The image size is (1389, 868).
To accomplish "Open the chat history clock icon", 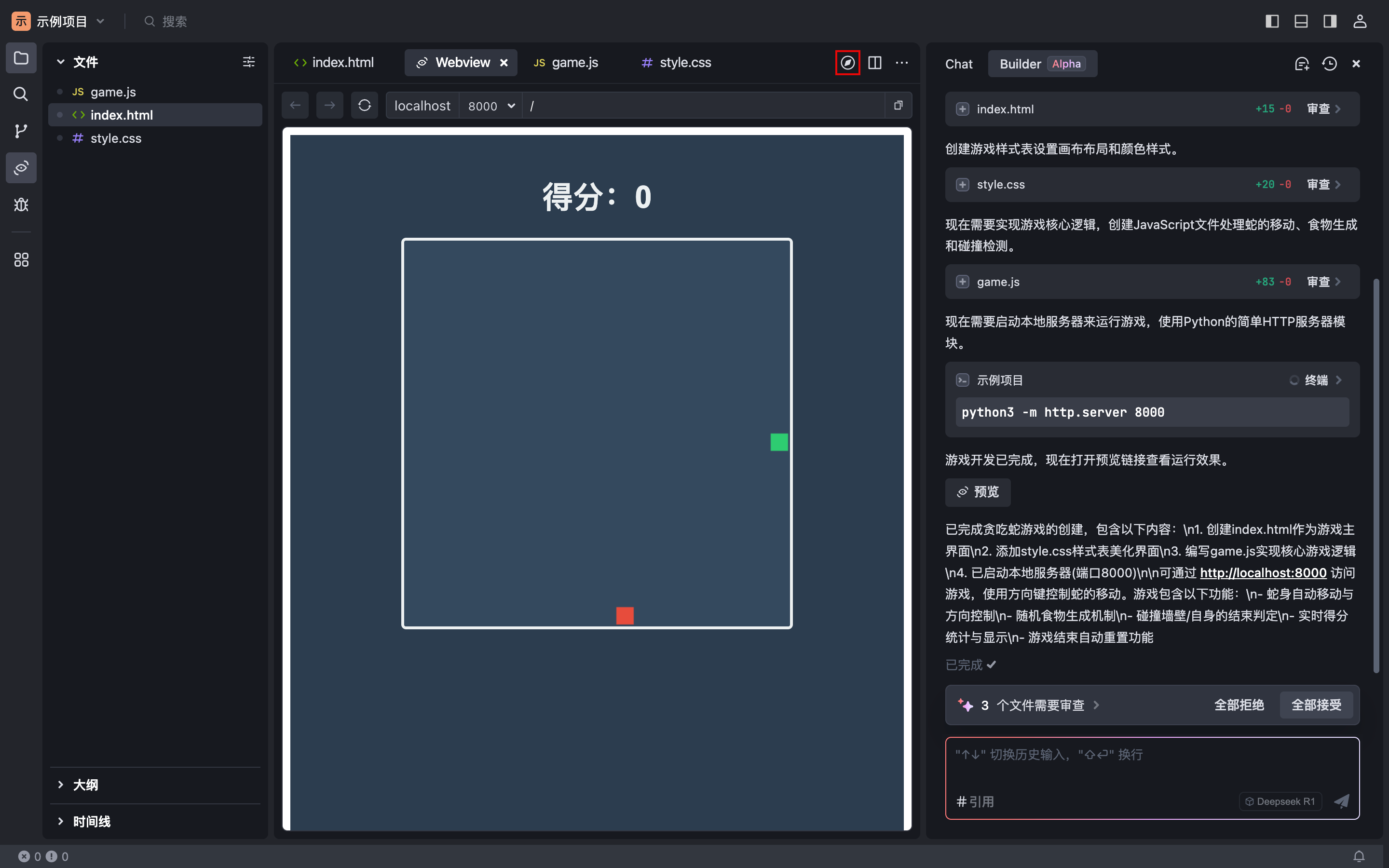I will (1329, 64).
